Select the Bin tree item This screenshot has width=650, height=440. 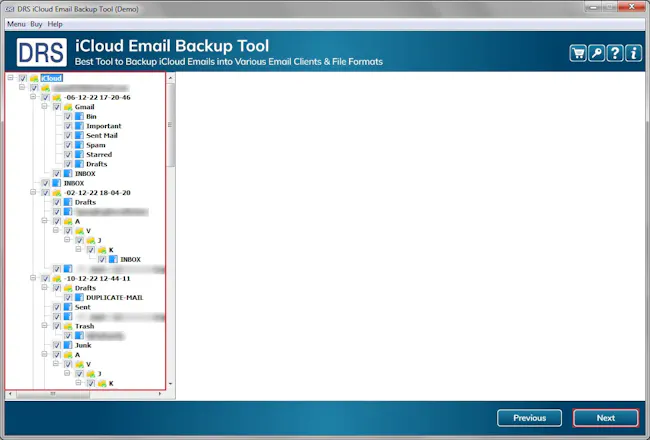point(91,116)
